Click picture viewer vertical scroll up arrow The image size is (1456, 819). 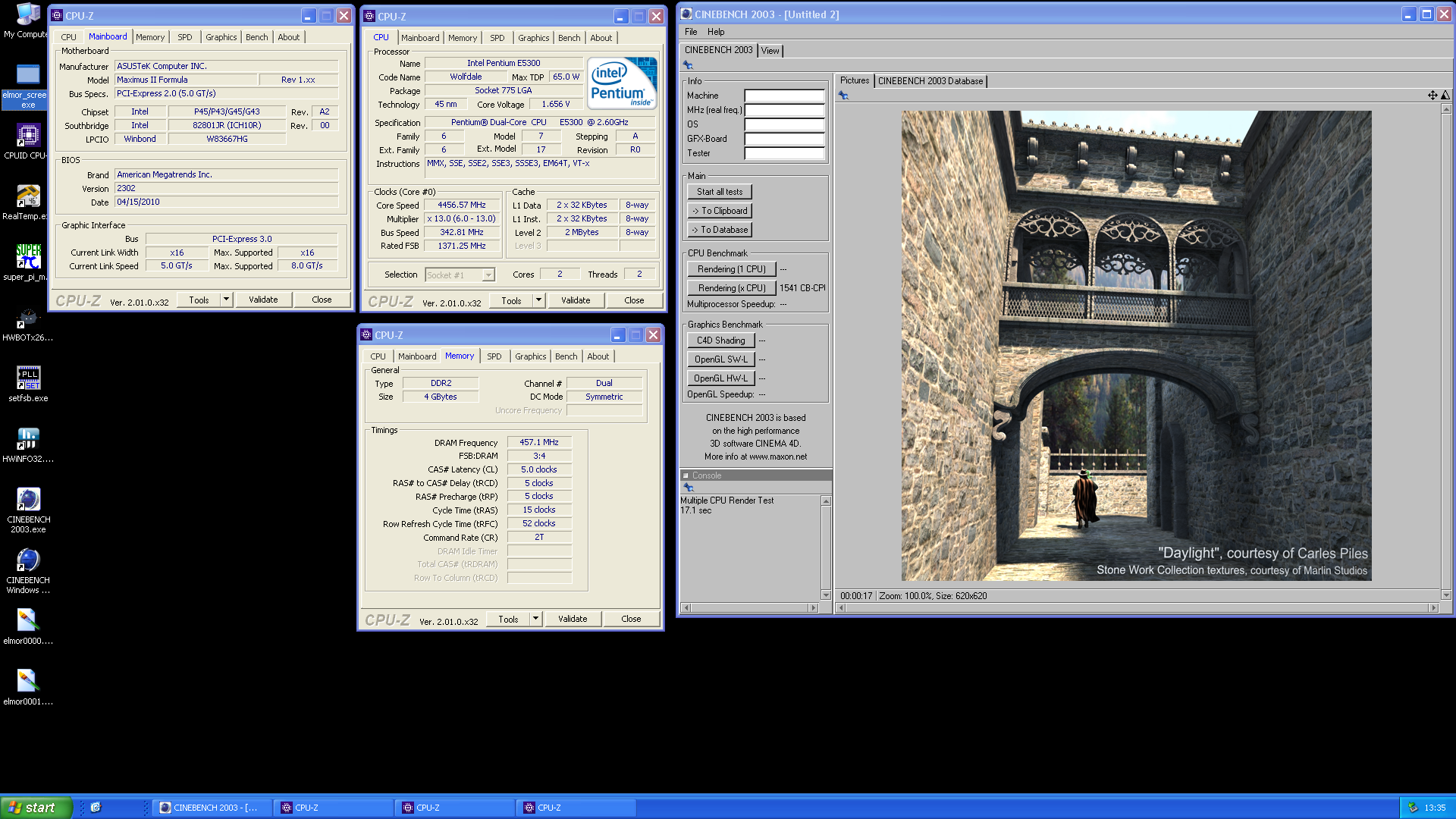(x=1445, y=109)
